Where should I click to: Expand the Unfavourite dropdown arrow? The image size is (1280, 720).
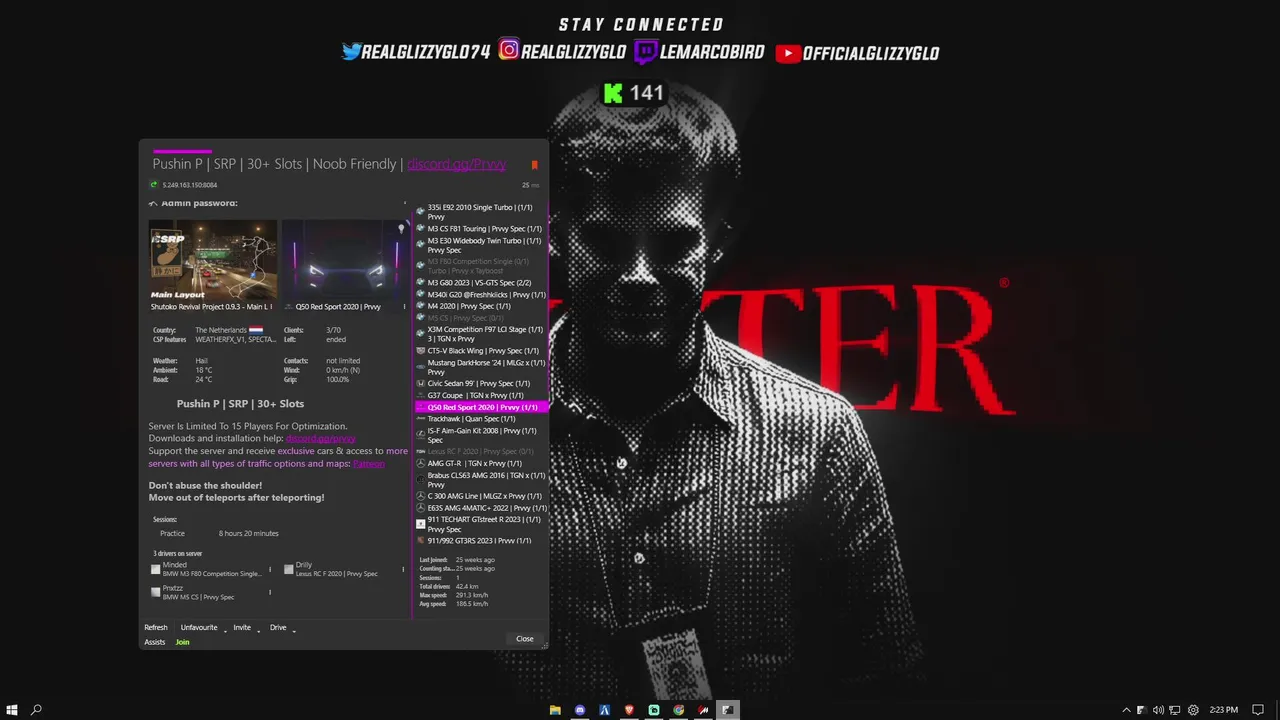pyautogui.click(x=225, y=630)
